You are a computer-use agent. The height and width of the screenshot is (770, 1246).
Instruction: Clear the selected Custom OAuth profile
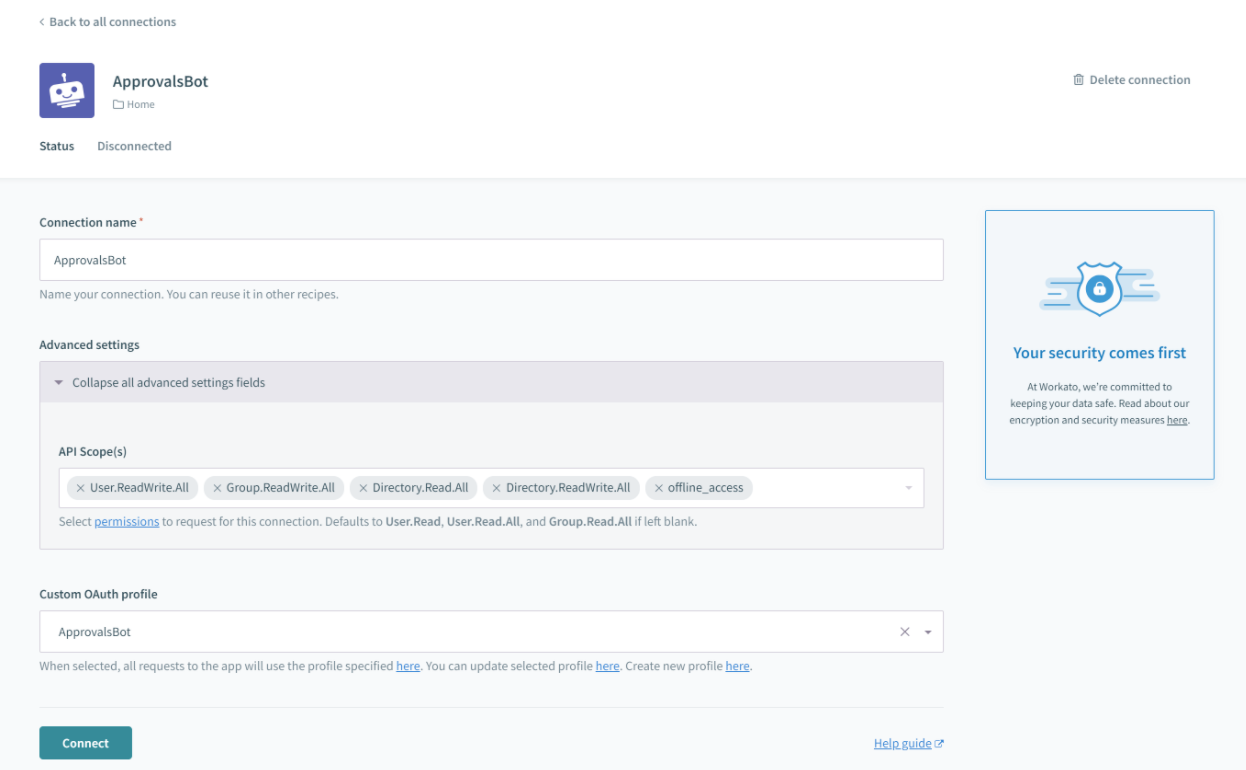pyautogui.click(x=905, y=632)
